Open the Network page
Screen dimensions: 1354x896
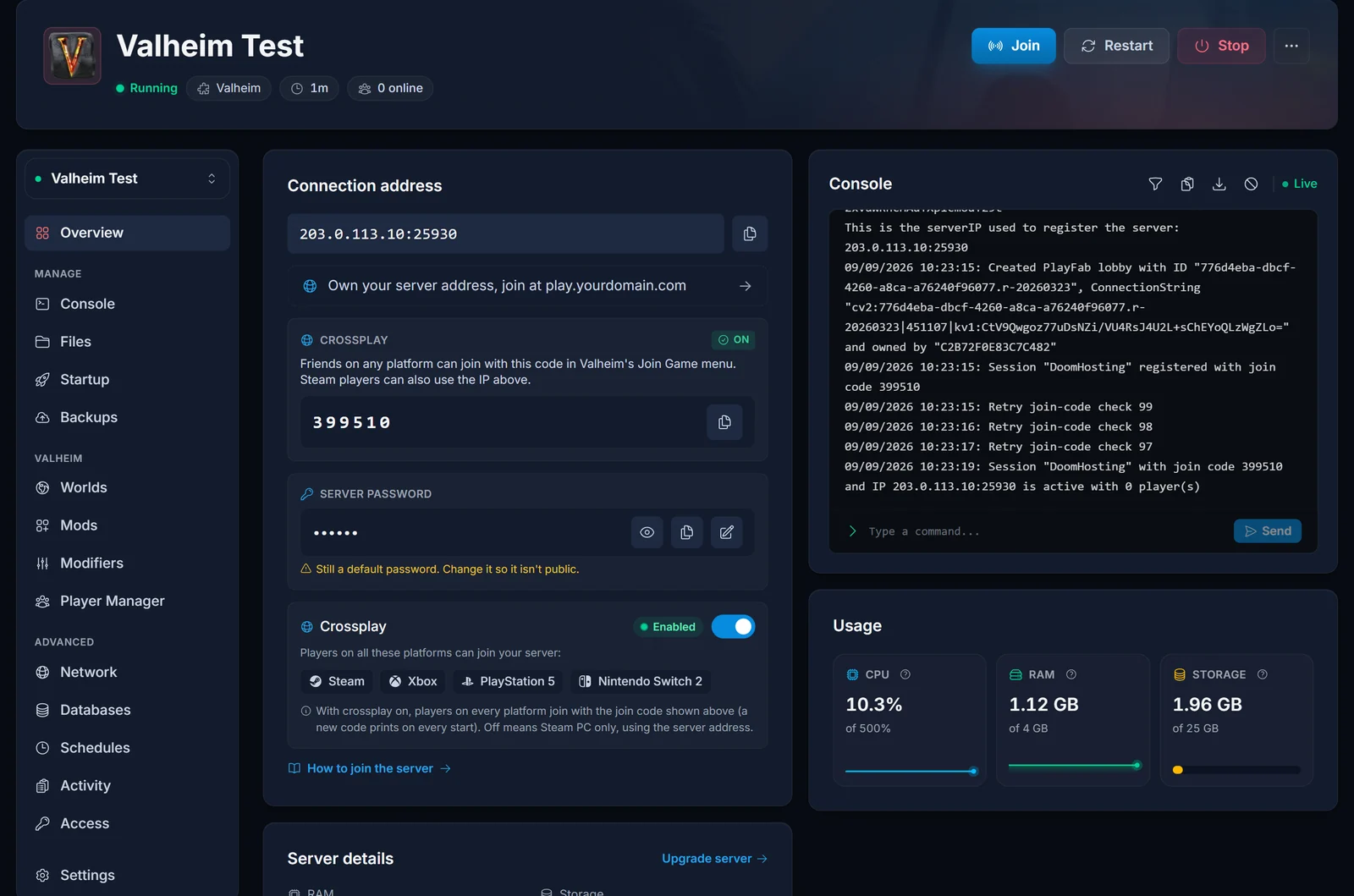[x=127, y=672]
